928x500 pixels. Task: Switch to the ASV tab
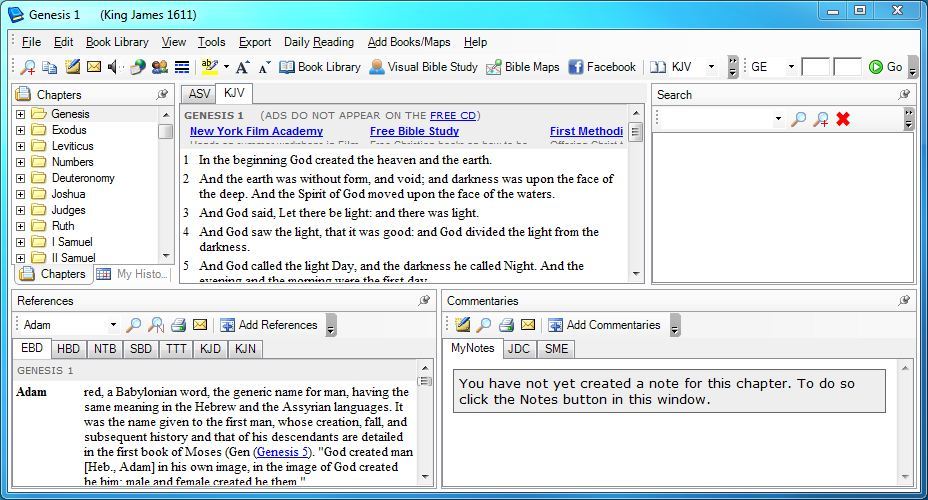199,94
